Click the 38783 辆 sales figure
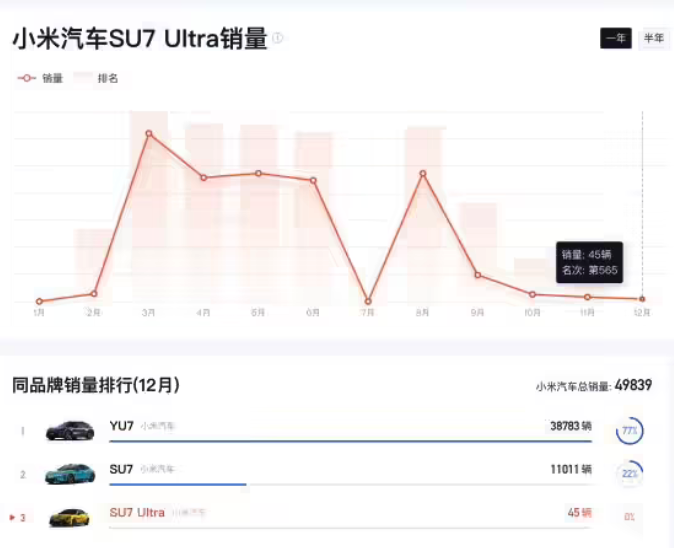Viewport: 674px width, 548px height. pos(571,426)
